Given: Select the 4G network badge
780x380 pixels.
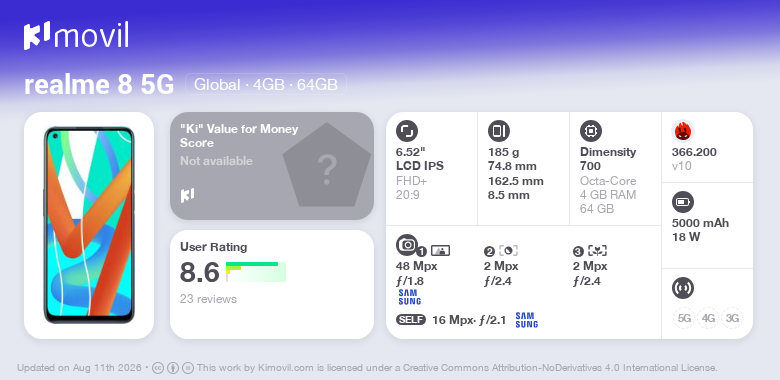Looking at the screenshot, I should [x=708, y=318].
